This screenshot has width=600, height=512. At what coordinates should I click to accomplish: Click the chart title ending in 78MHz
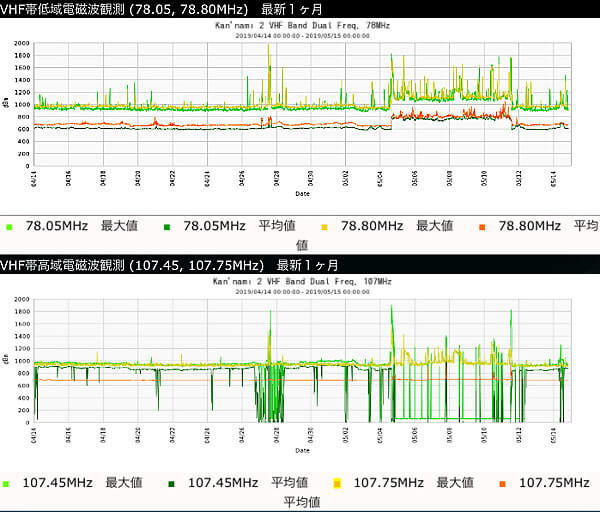click(303, 26)
